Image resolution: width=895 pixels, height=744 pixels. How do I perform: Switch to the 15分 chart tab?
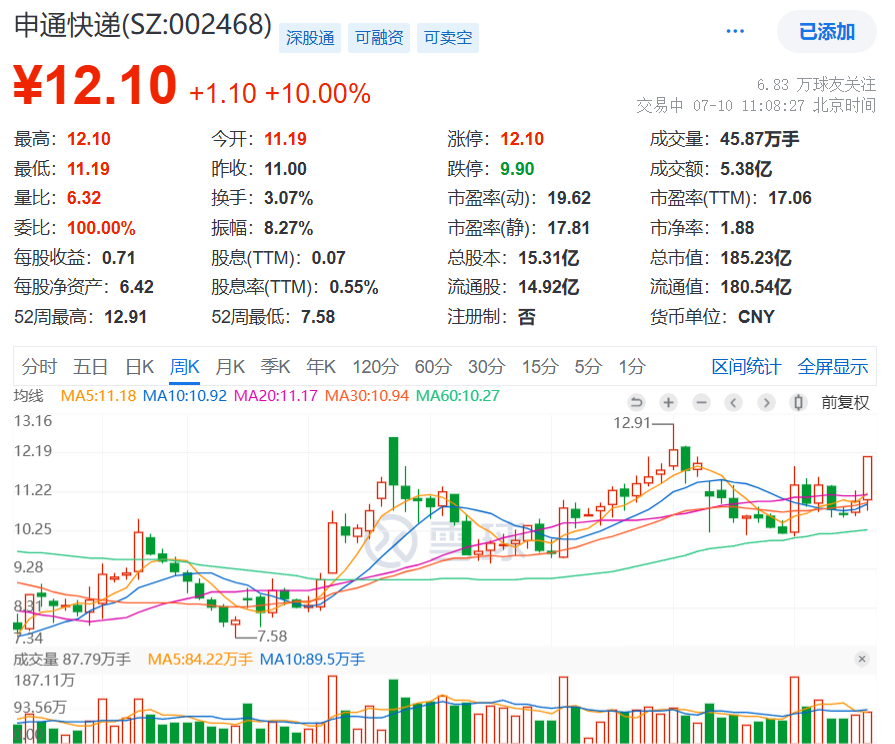[539, 367]
